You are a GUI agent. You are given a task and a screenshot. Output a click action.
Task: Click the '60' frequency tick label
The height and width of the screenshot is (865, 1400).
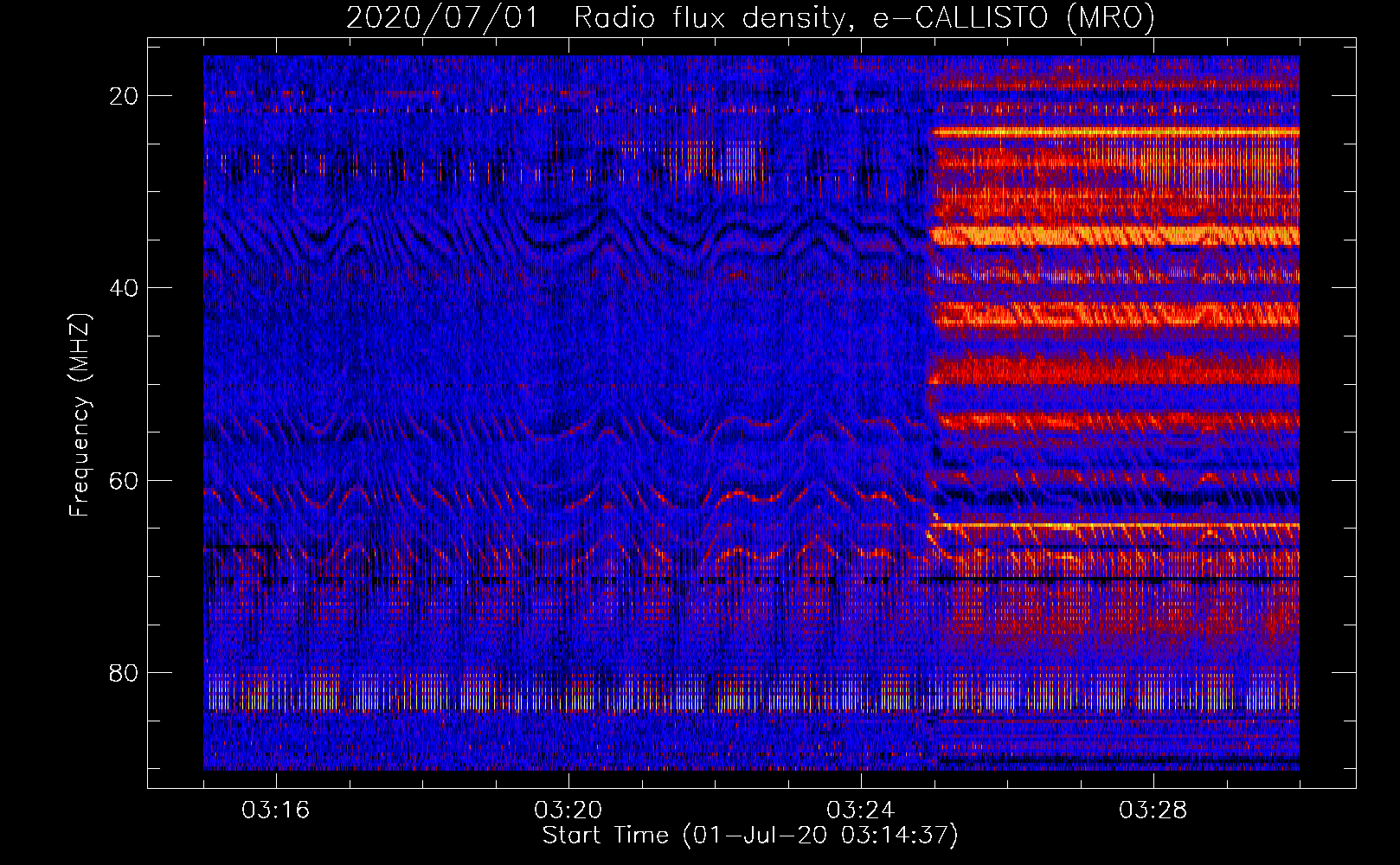[x=124, y=480]
